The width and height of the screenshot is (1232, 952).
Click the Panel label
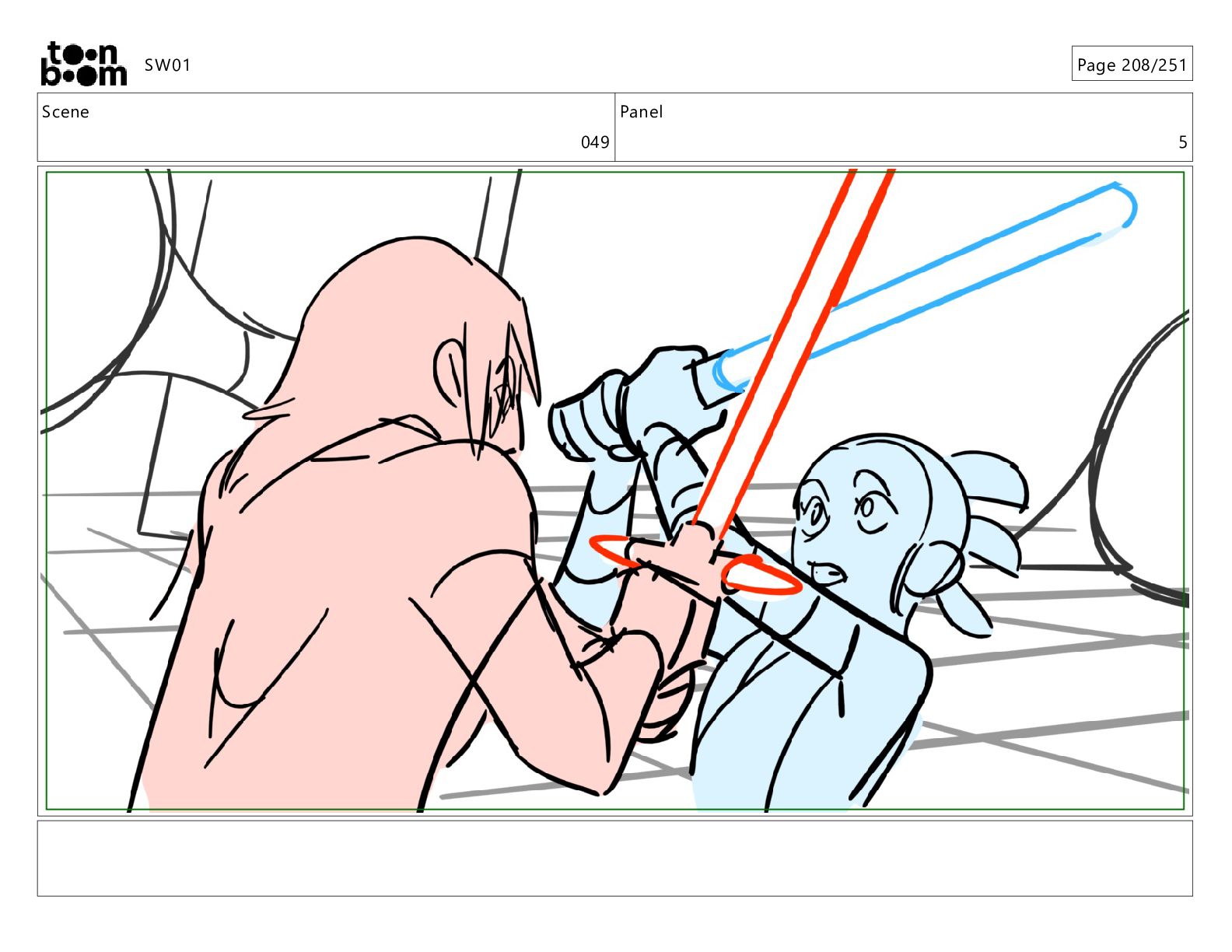click(x=642, y=112)
